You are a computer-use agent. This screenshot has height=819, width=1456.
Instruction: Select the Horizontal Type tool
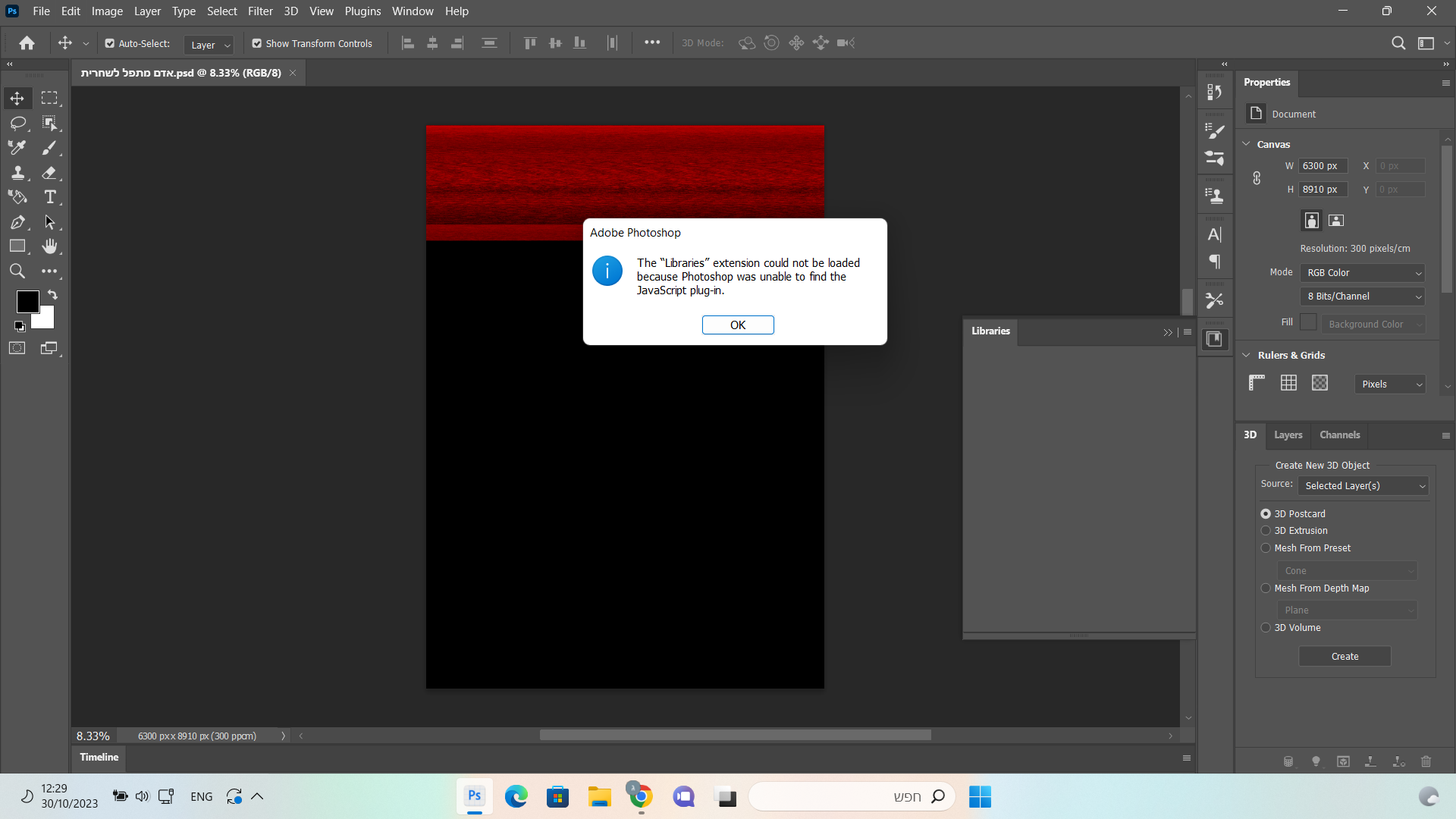tap(50, 197)
